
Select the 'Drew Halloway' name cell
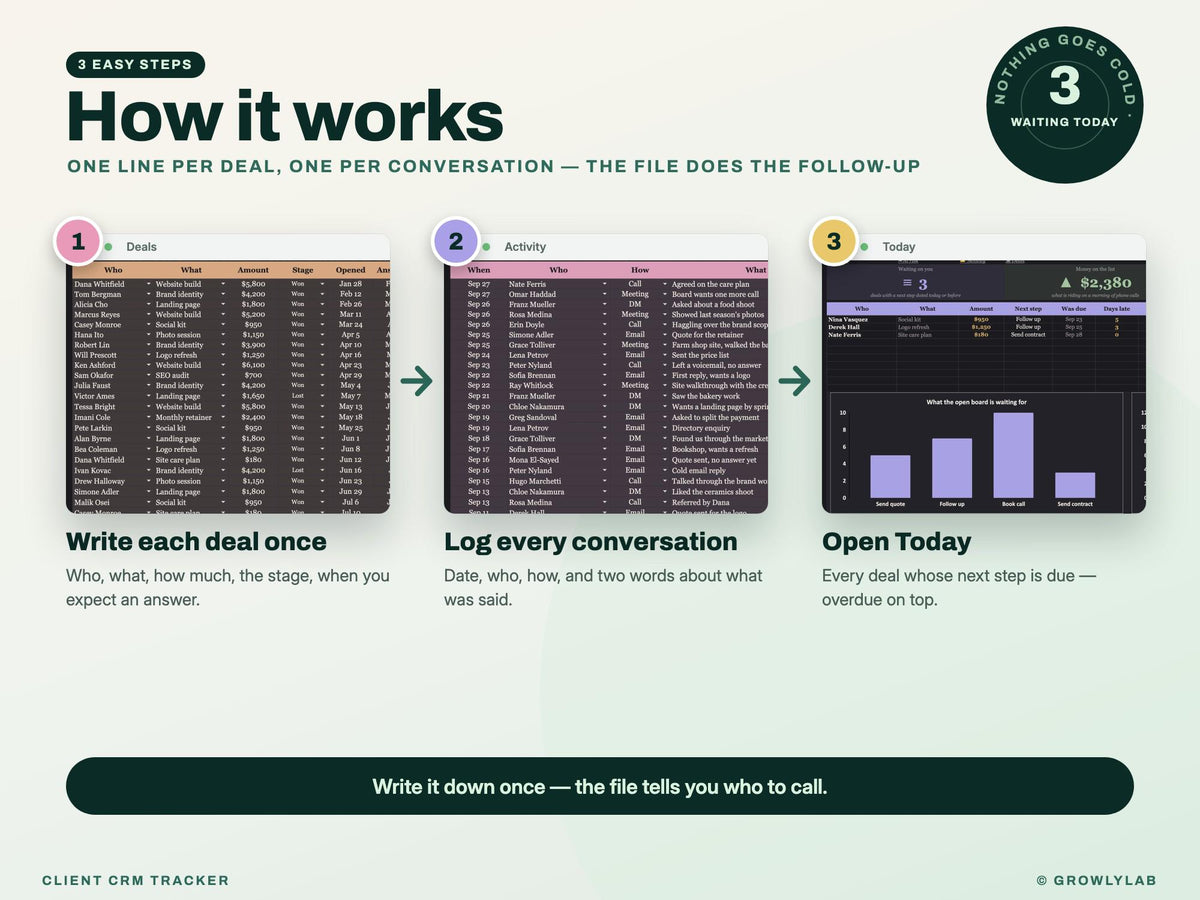(x=99, y=481)
